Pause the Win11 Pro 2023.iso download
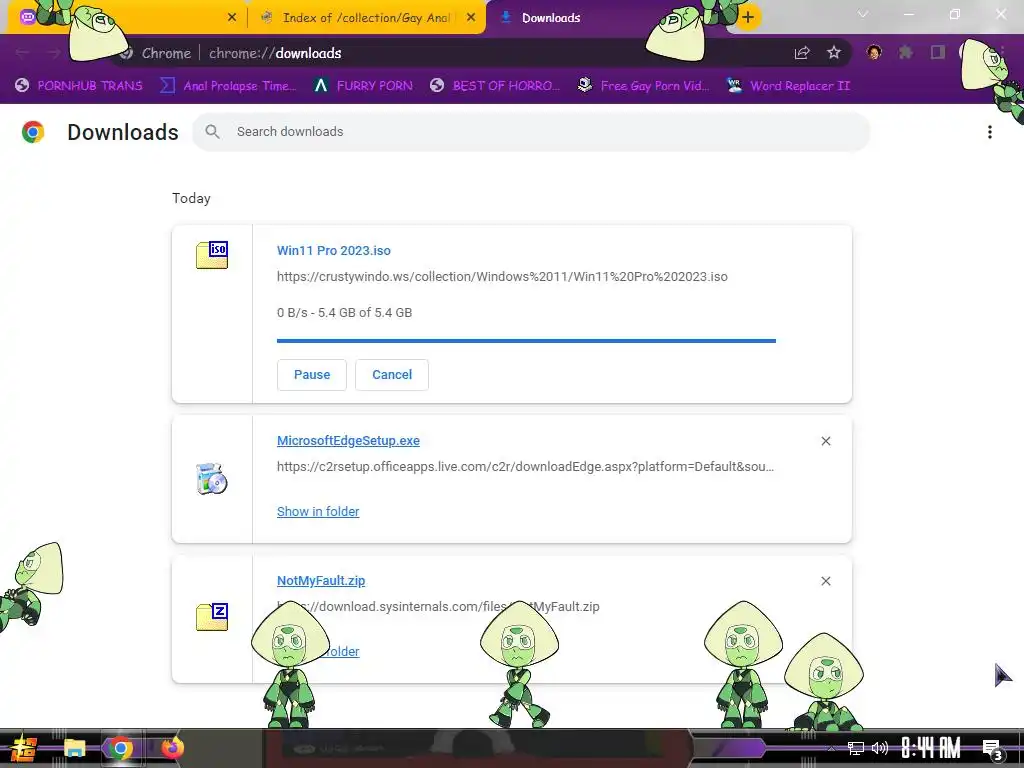 click(312, 375)
